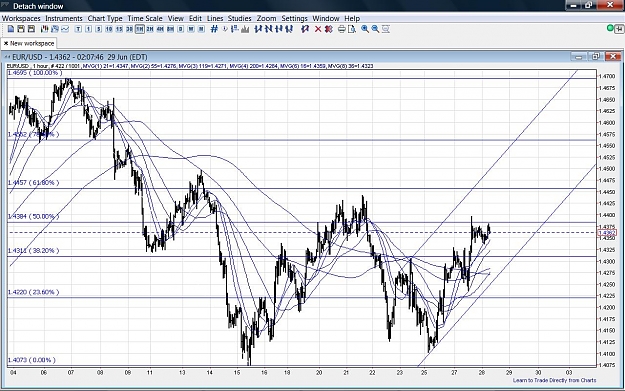
Task: Select the 1H period button
Action: pyautogui.click(x=140, y=29)
